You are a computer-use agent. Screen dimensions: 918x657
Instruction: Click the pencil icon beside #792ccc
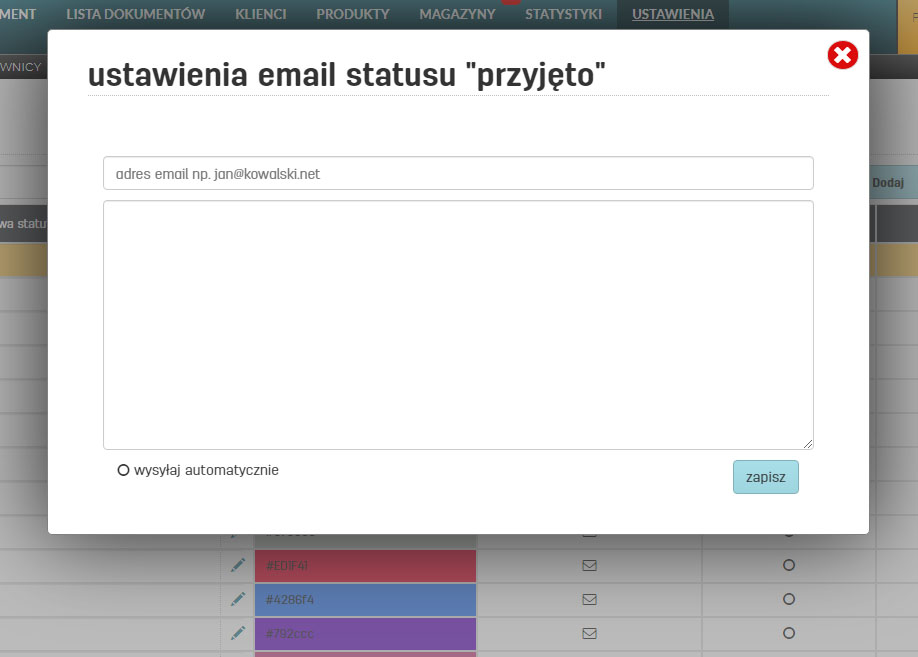237,633
